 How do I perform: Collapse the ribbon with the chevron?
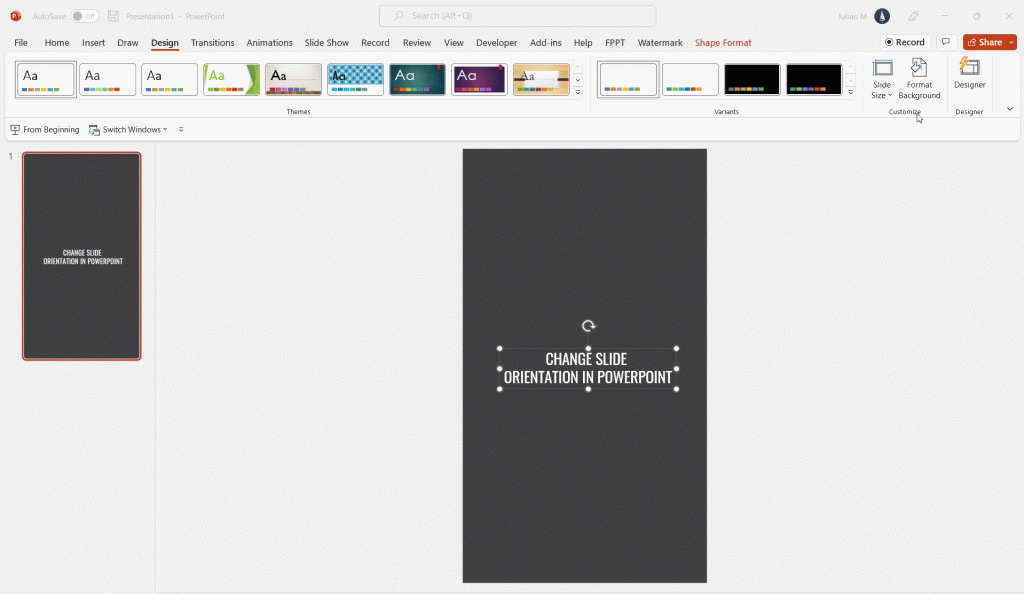1010,109
